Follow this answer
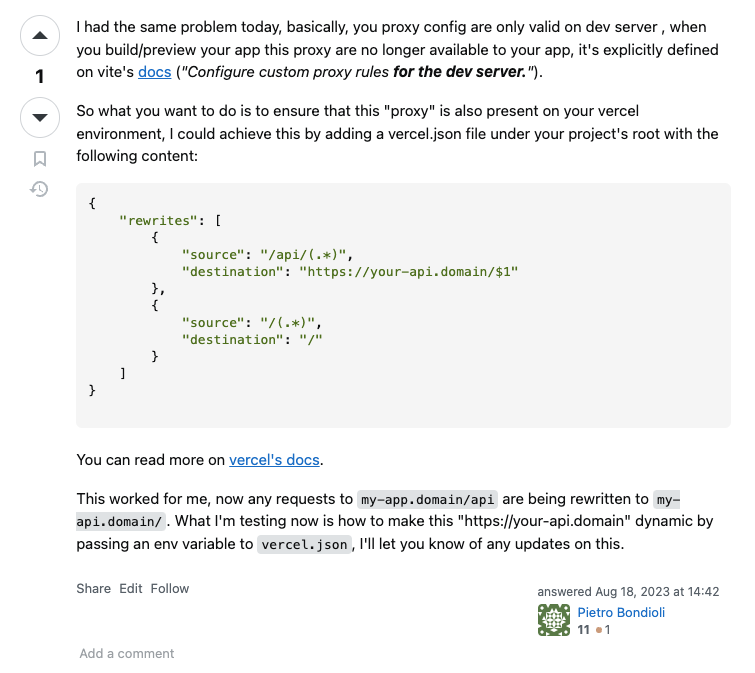Image resolution: width=755 pixels, height=673 pixels. click(169, 588)
